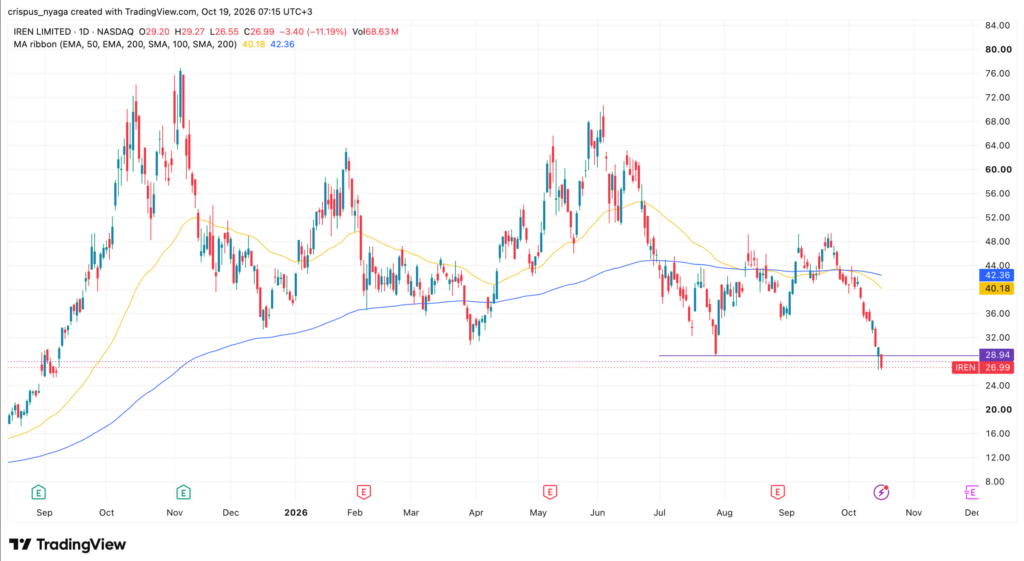This screenshot has height=561, width=1024.
Task: Open the red earnings marker above May
Action: pos(550,492)
